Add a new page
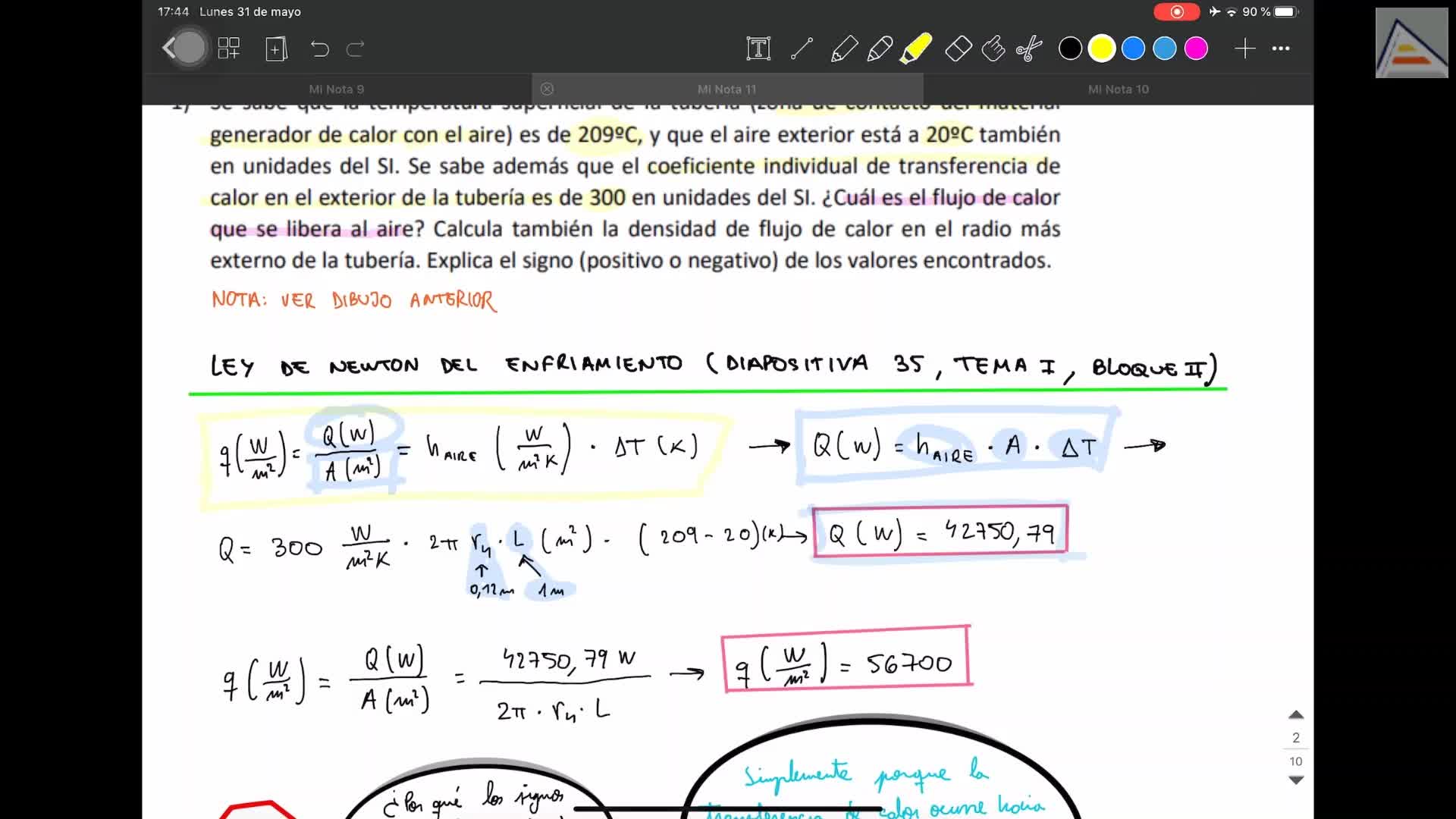The height and width of the screenshot is (819, 1456). [x=276, y=49]
